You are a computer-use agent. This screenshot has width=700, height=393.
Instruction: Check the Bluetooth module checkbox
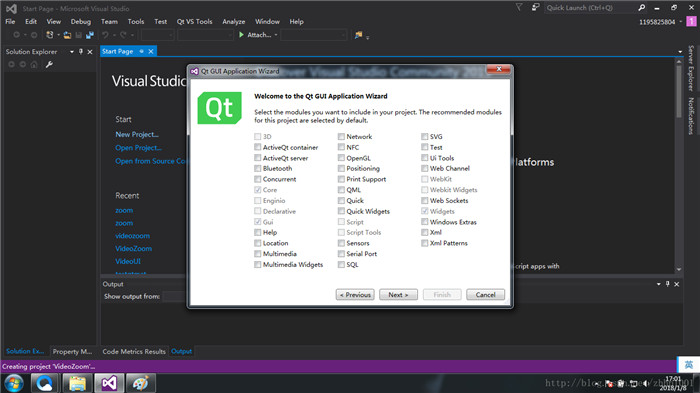(x=258, y=168)
